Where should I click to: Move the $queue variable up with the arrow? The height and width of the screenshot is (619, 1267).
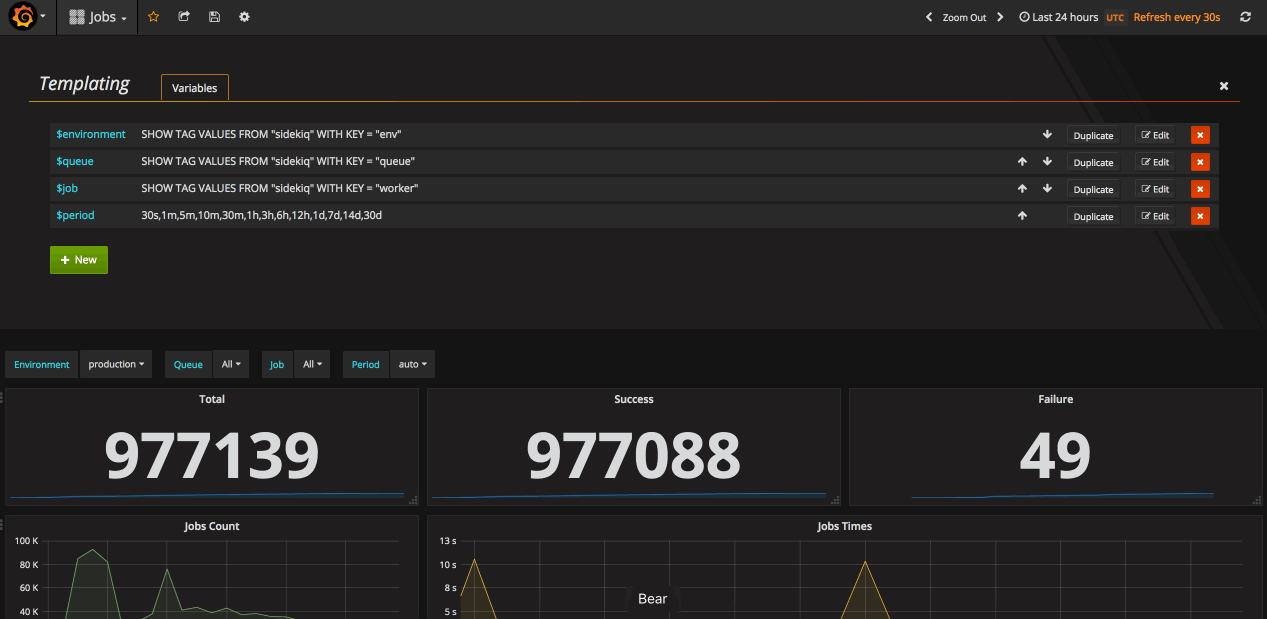click(1022, 161)
